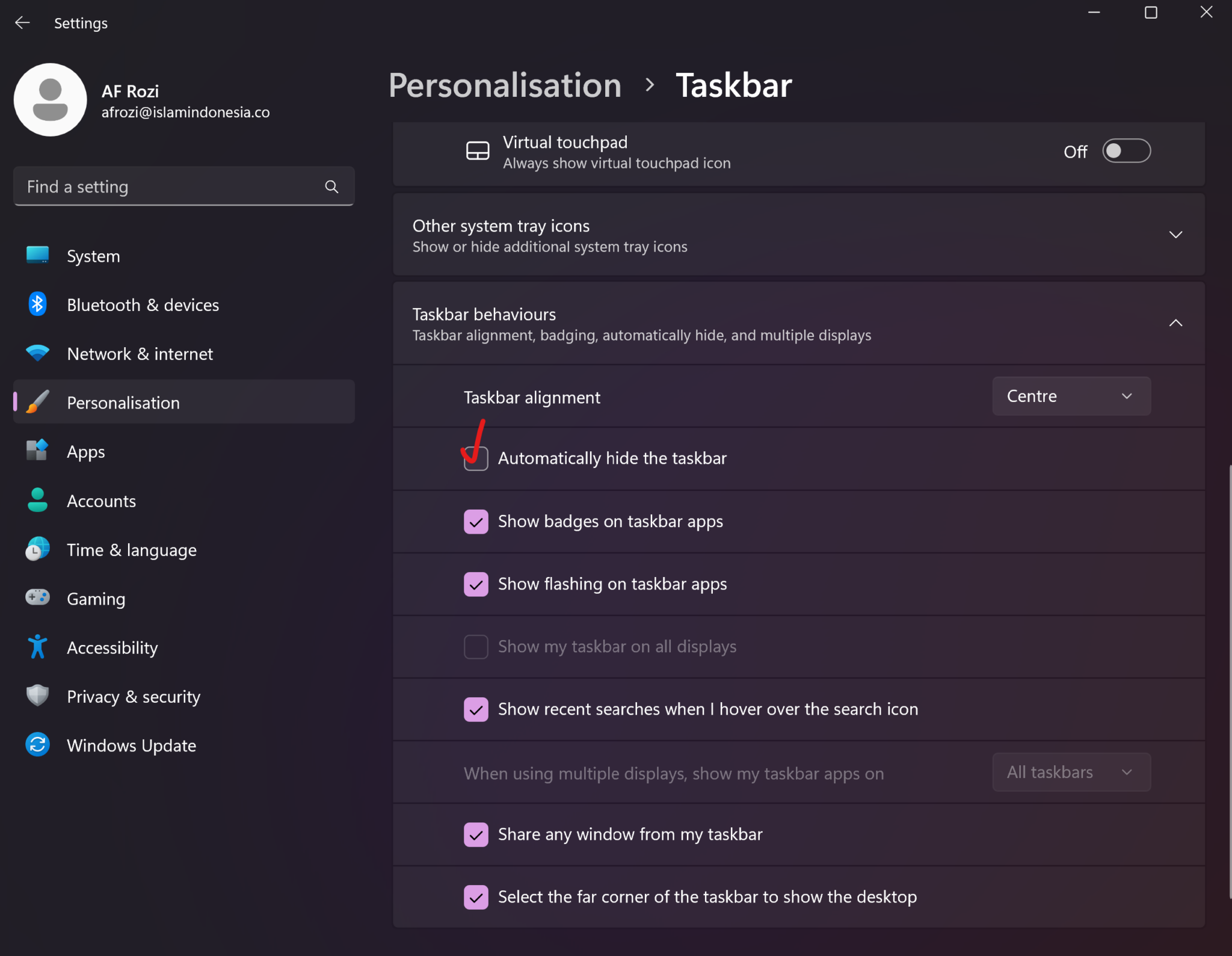Collapse the Taskbar behaviours section
Image resolution: width=1232 pixels, height=956 pixels.
coord(1175,323)
